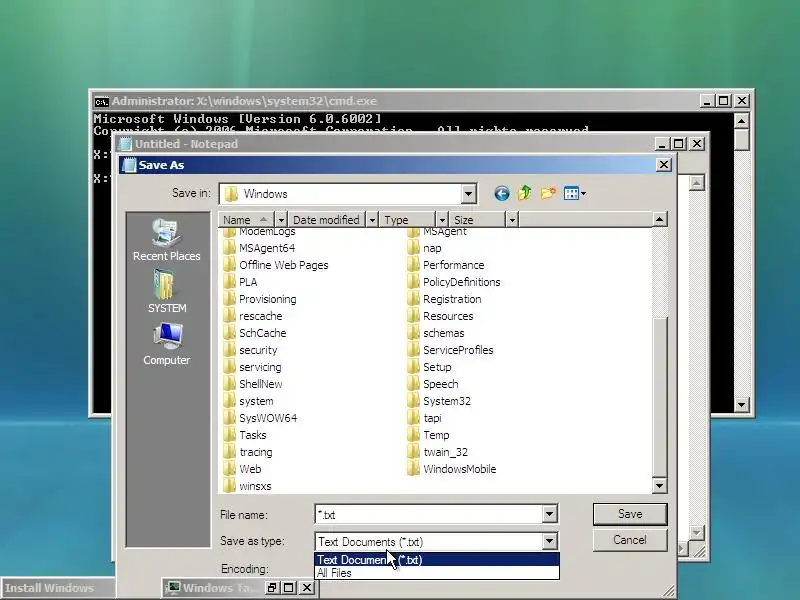Select the security folder
The image size is (800, 600).
click(251, 350)
